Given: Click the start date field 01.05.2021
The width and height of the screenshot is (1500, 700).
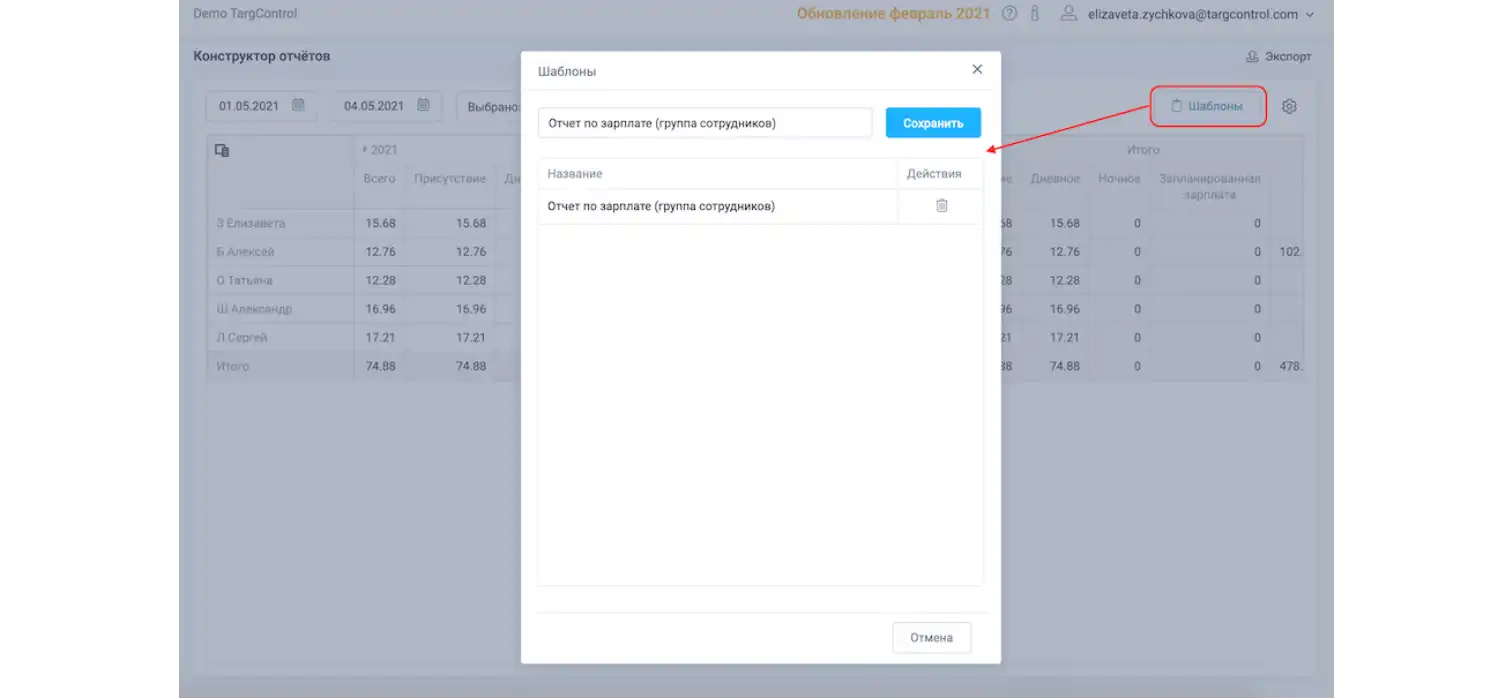Looking at the screenshot, I should coord(262,106).
